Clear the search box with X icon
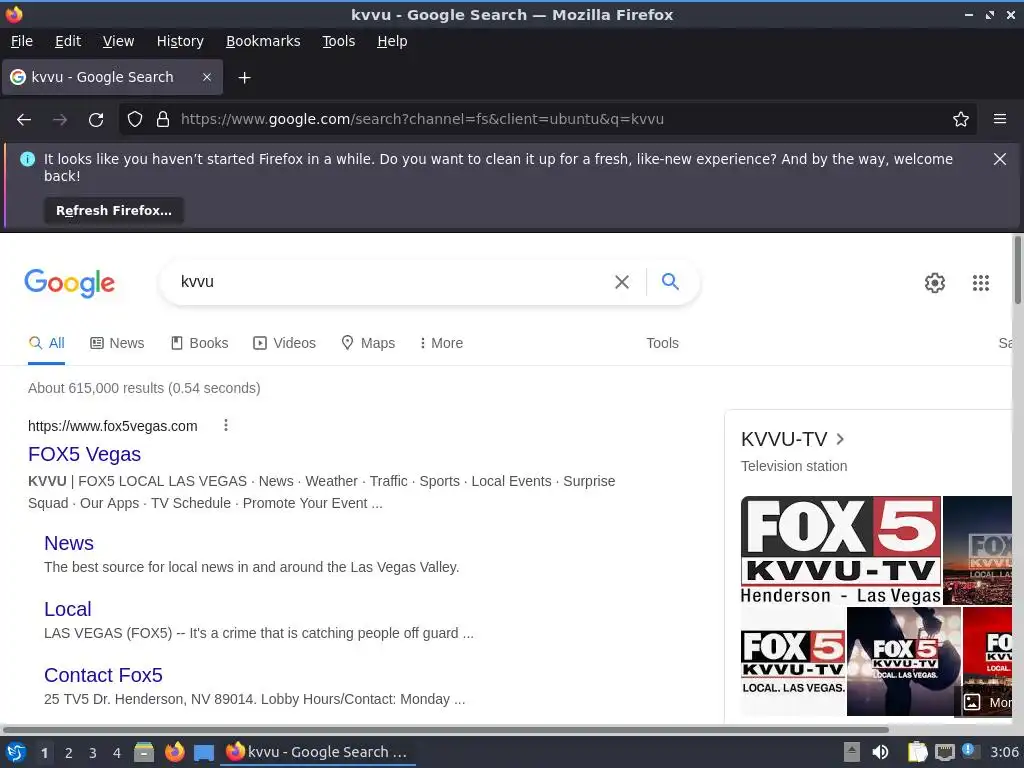 (622, 281)
